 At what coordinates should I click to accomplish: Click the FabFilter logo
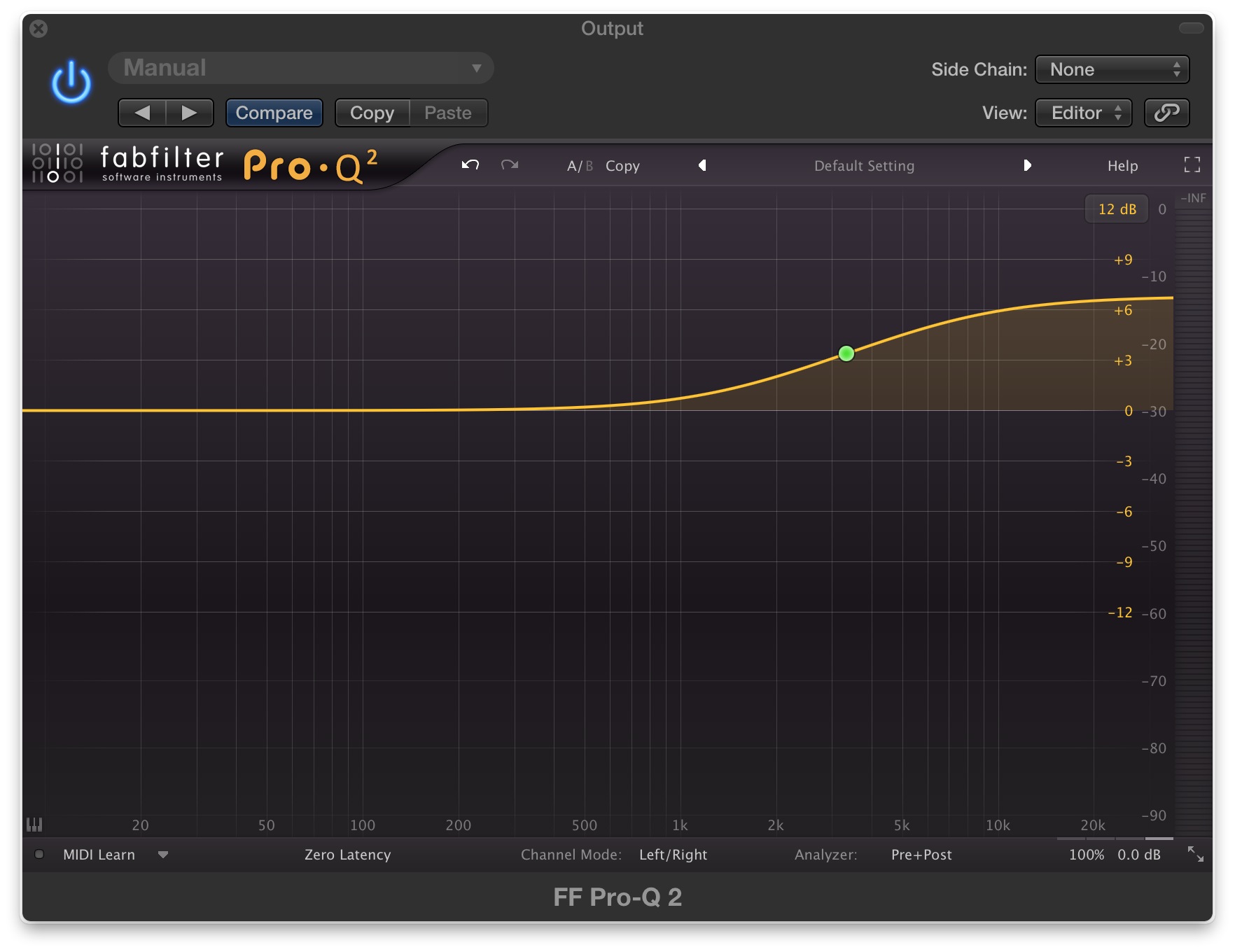coord(128,164)
